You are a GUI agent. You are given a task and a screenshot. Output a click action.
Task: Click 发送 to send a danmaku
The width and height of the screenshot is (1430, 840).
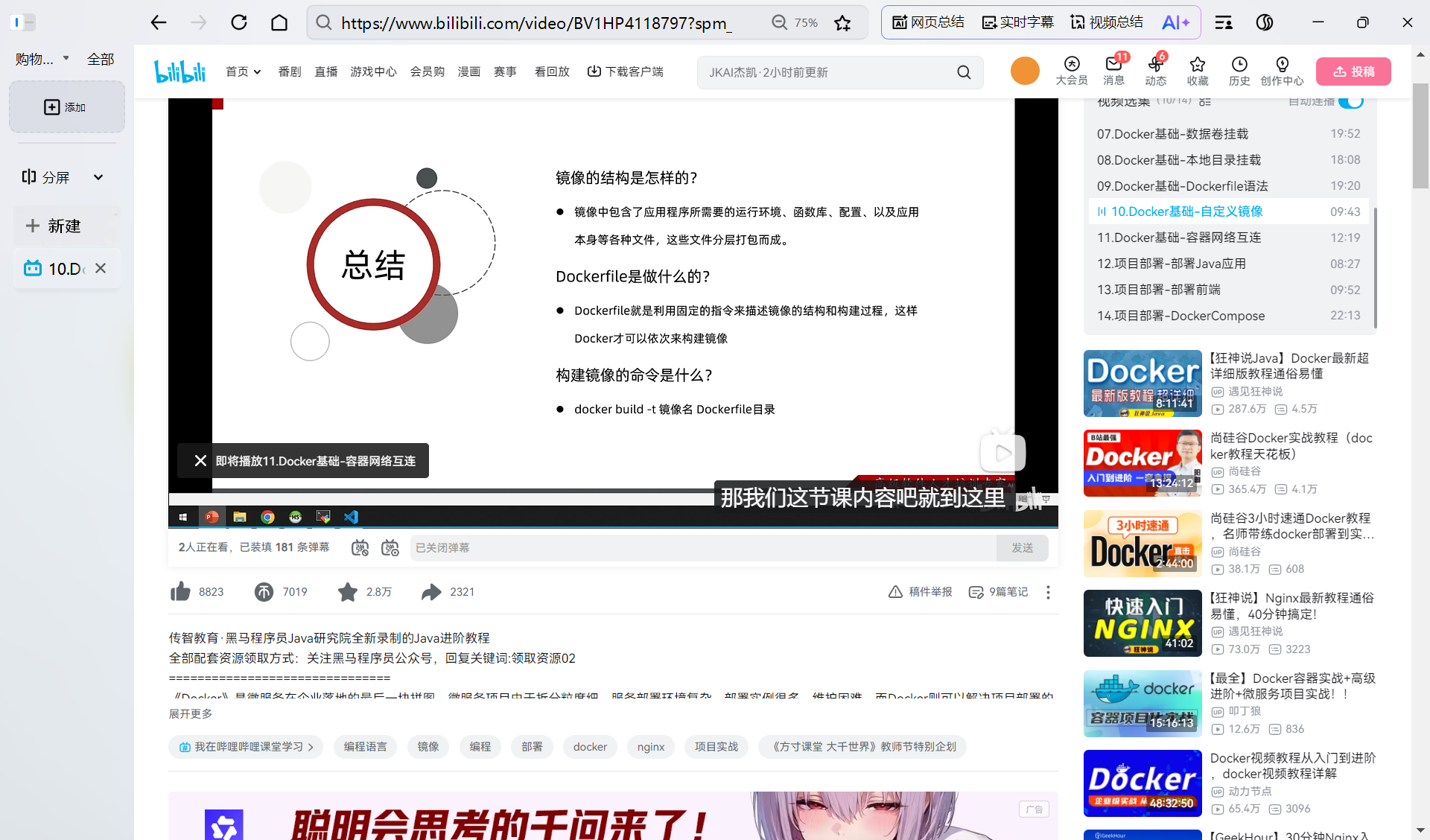point(1022,547)
